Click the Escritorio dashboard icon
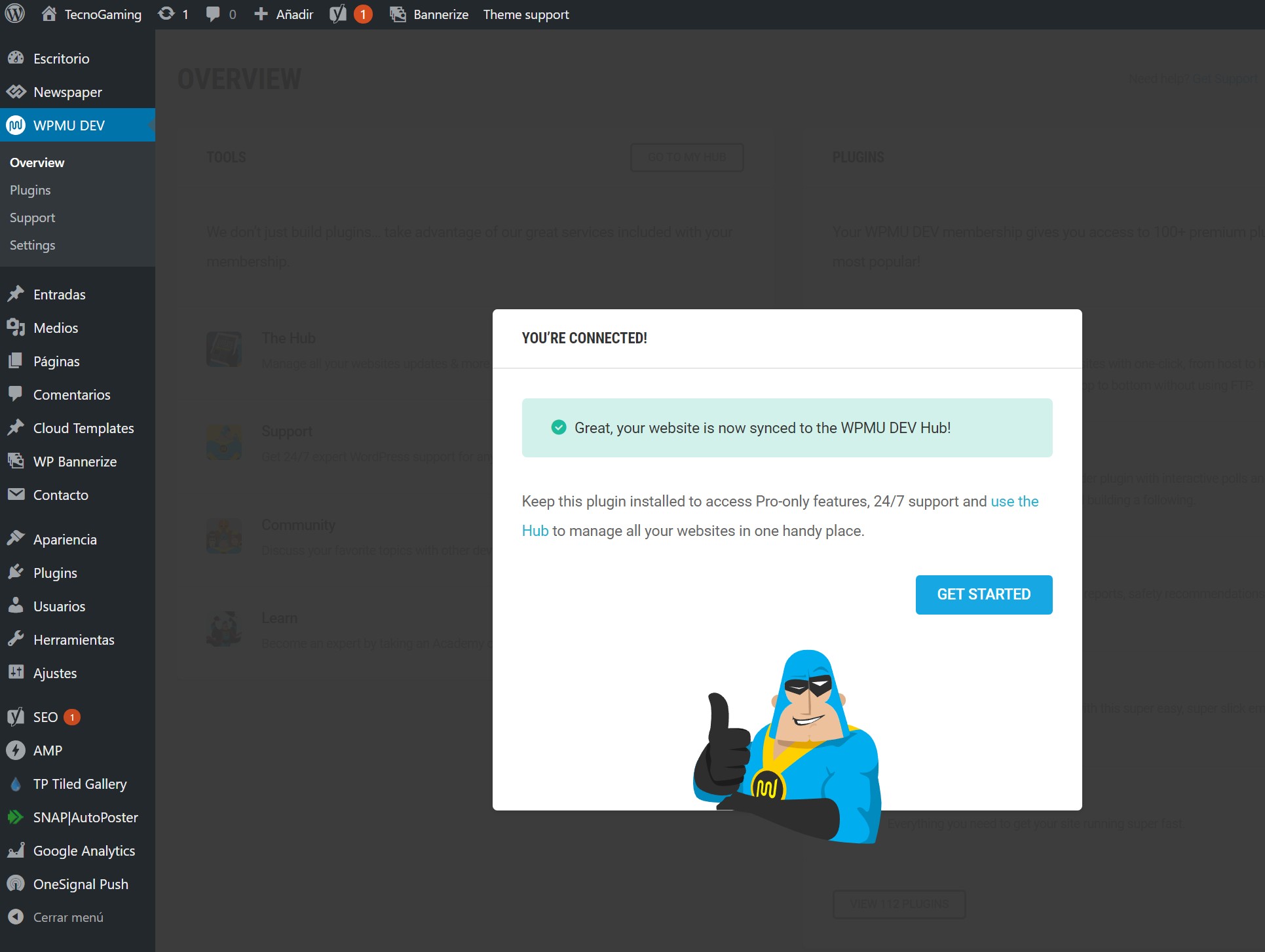The width and height of the screenshot is (1265, 952). (16, 58)
